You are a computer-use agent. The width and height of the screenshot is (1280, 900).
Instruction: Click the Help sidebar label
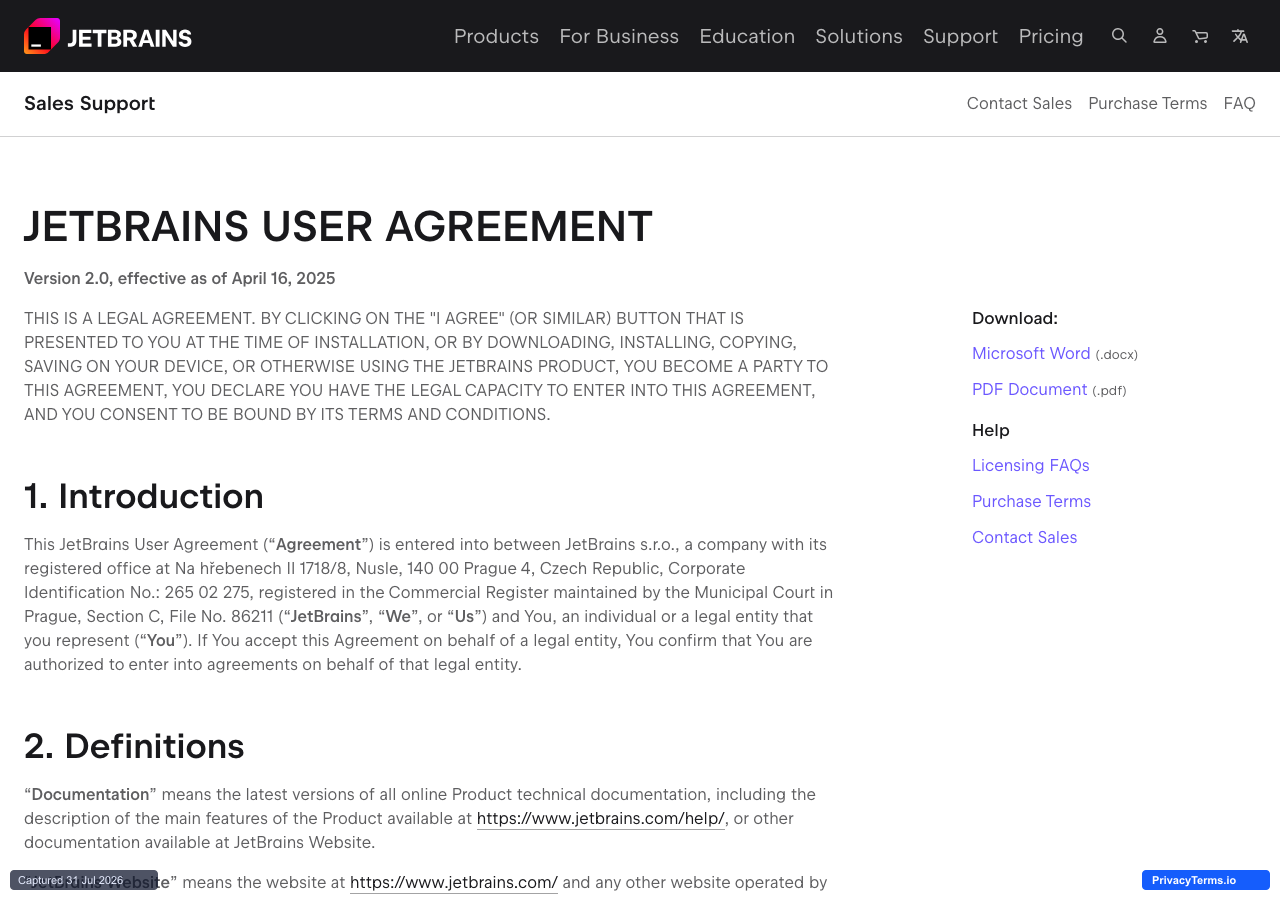(991, 430)
